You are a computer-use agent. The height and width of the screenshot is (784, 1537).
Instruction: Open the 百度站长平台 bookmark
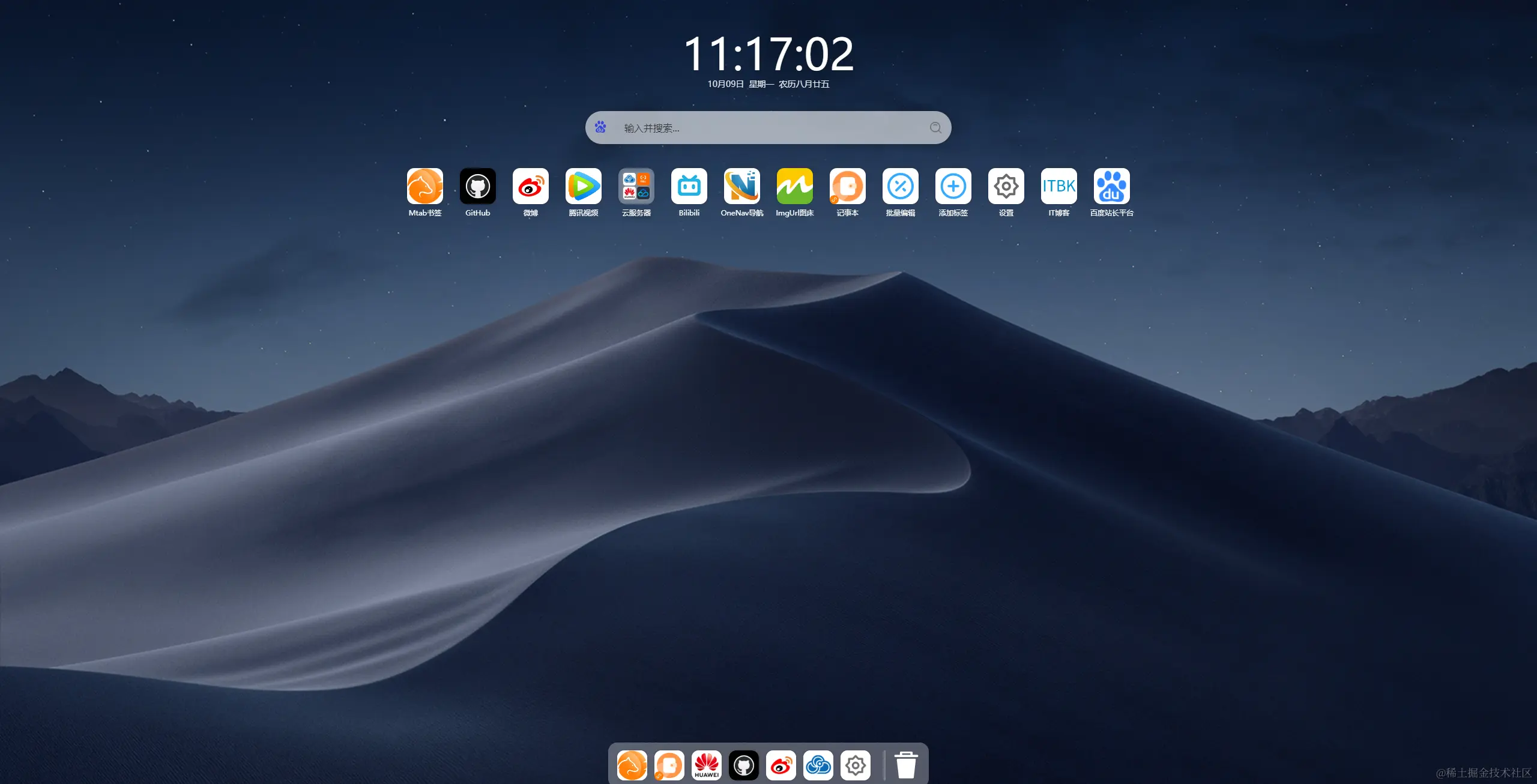1111,186
